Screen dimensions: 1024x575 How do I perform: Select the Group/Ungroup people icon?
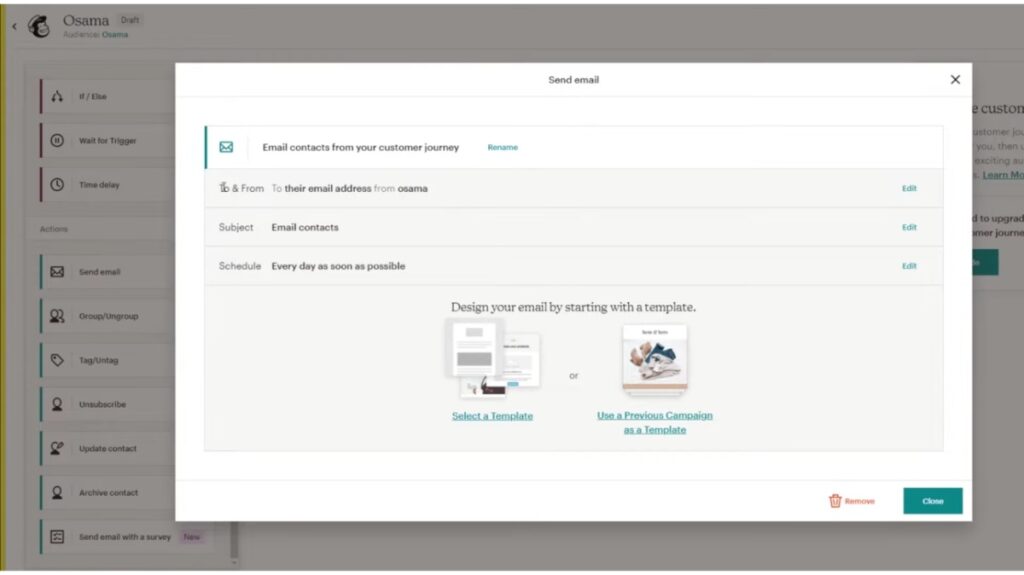coord(57,316)
